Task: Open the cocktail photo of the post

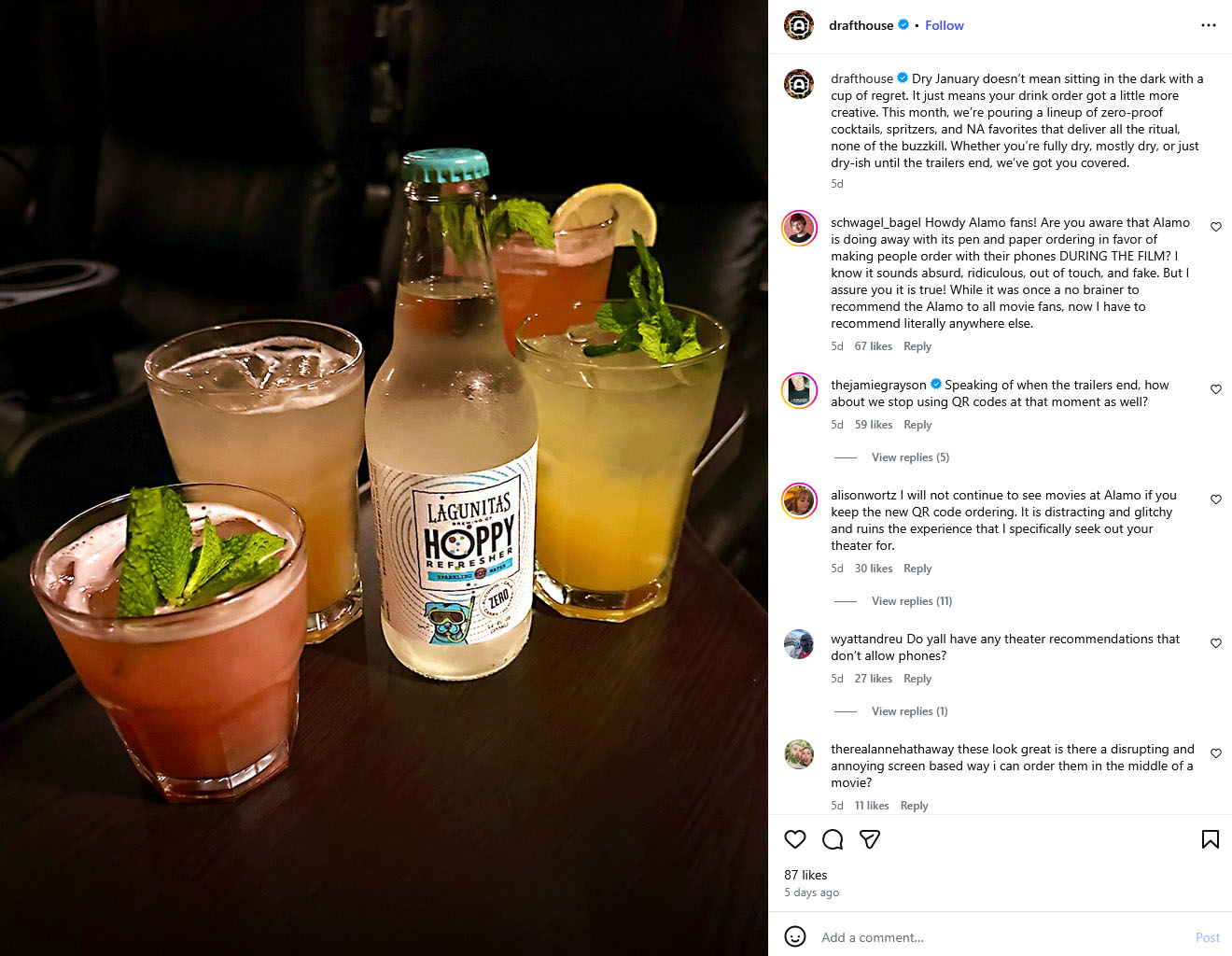Action: [384, 478]
